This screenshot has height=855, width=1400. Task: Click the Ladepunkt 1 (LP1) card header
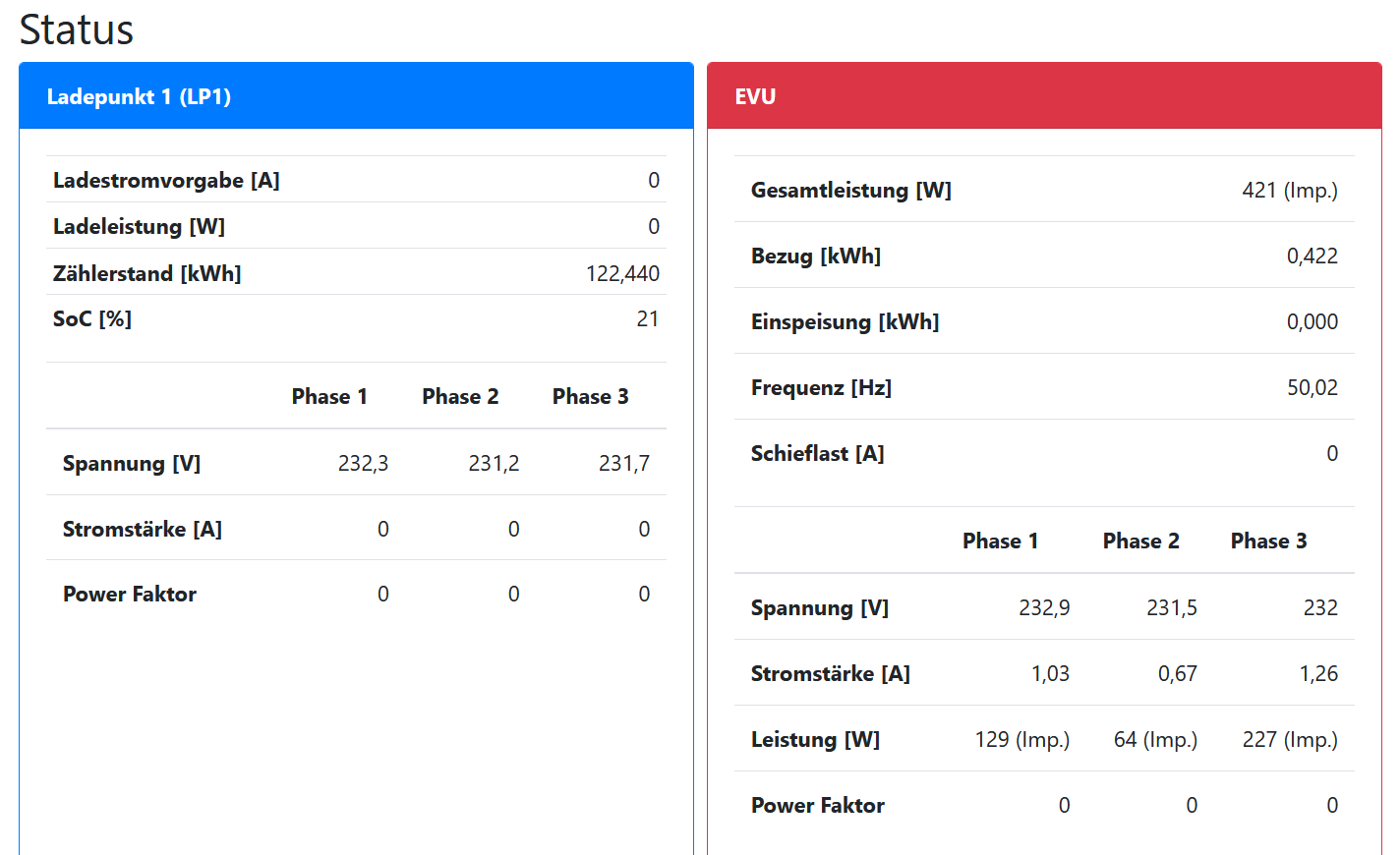139,96
